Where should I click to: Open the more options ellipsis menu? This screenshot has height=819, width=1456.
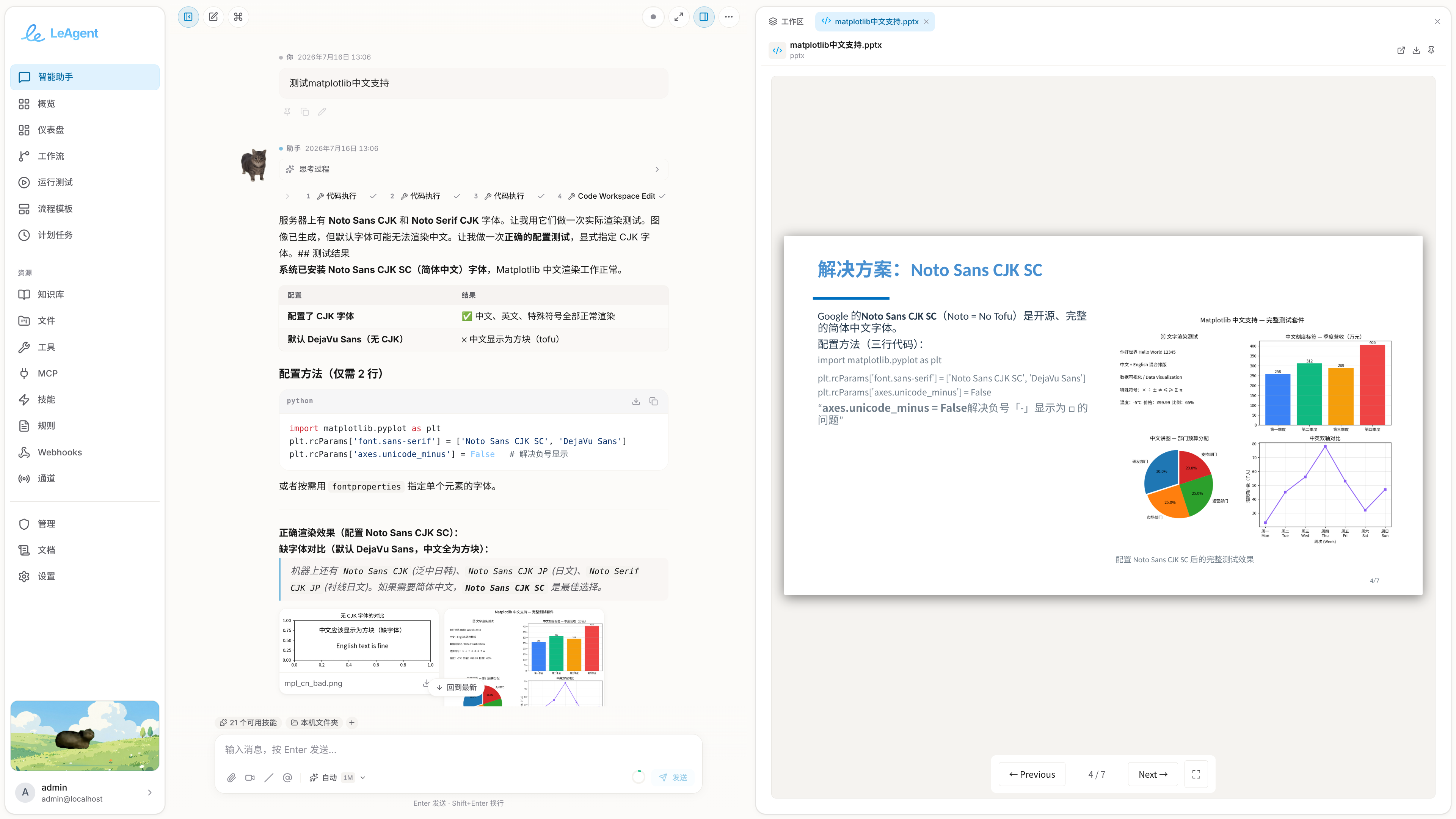(728, 17)
